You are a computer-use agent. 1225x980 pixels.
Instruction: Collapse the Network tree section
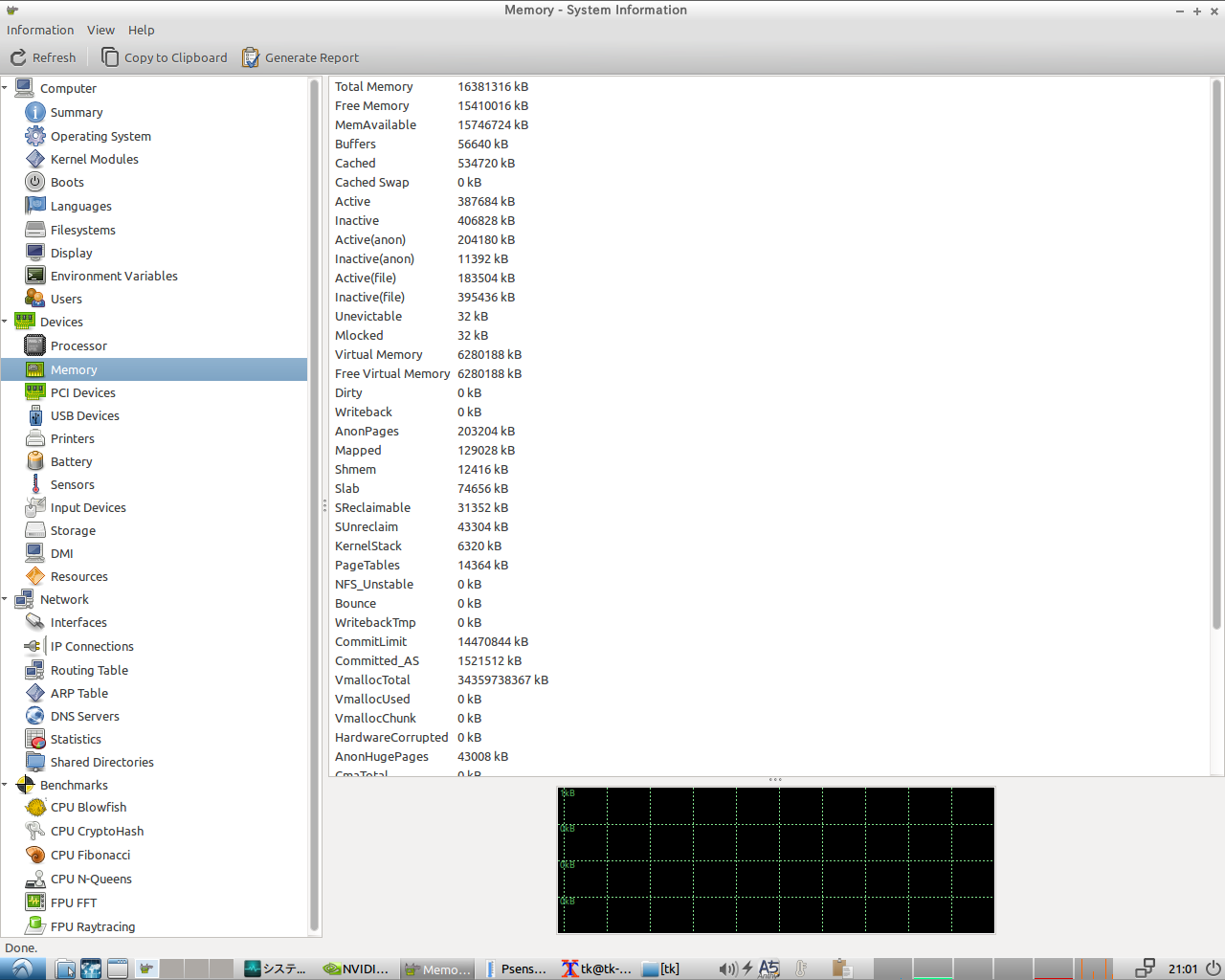(x=5, y=599)
